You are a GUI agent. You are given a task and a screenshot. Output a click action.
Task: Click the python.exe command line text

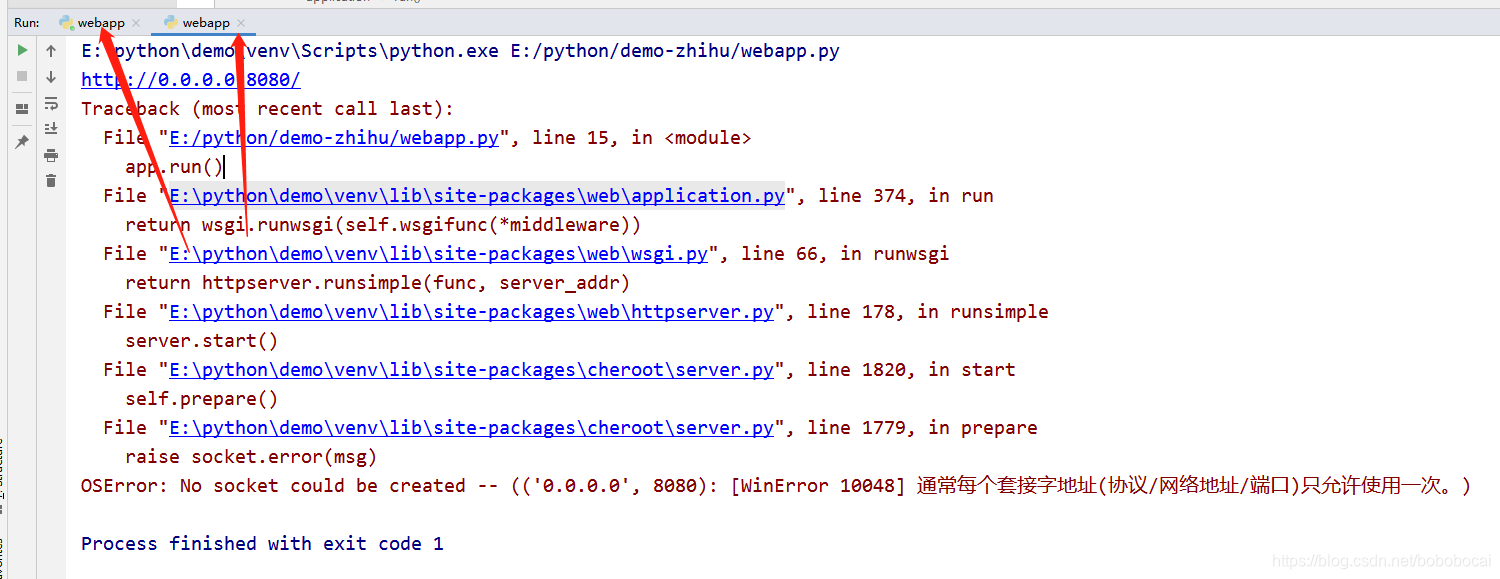click(460, 51)
